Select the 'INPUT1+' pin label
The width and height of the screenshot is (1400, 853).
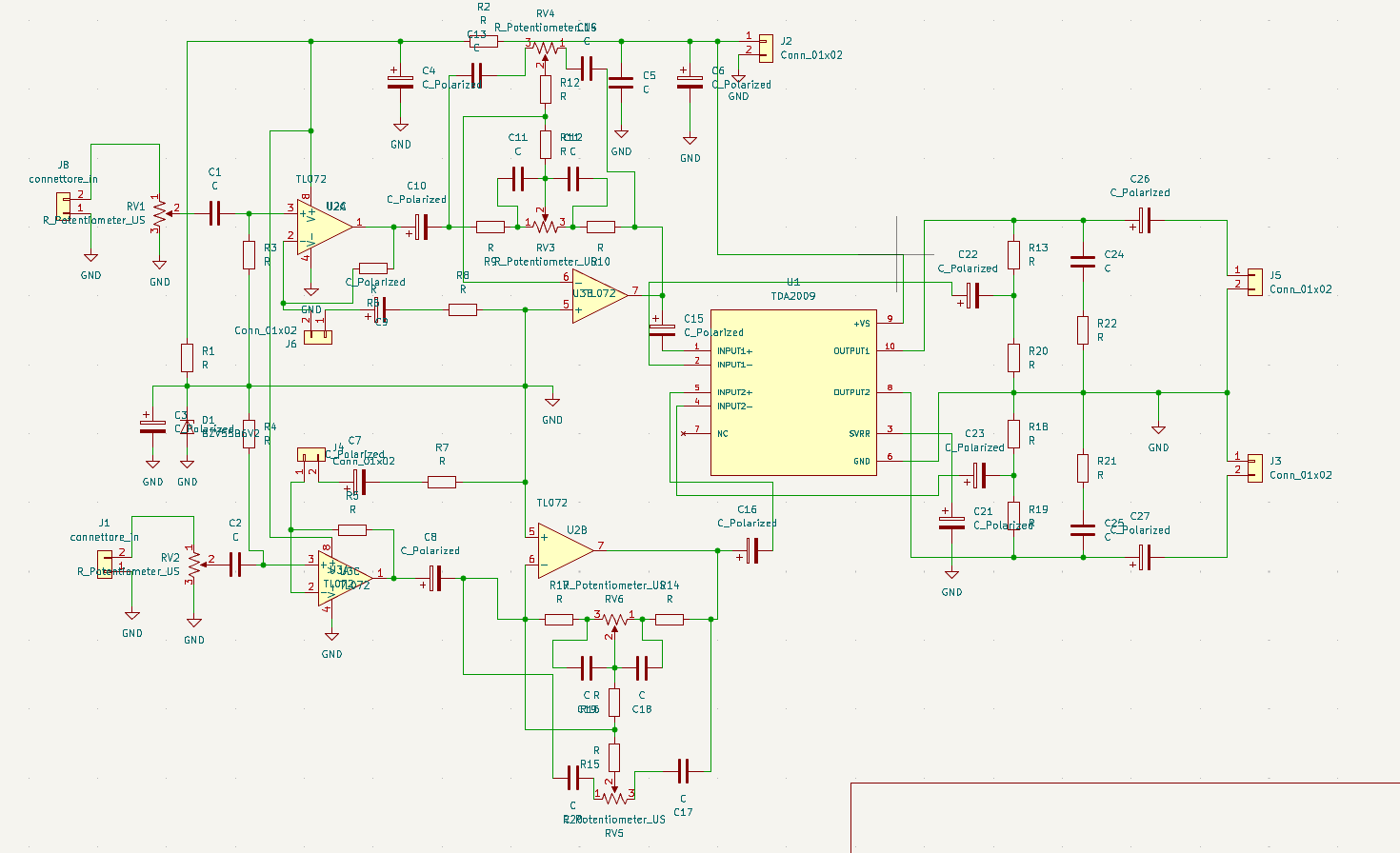[x=734, y=351]
